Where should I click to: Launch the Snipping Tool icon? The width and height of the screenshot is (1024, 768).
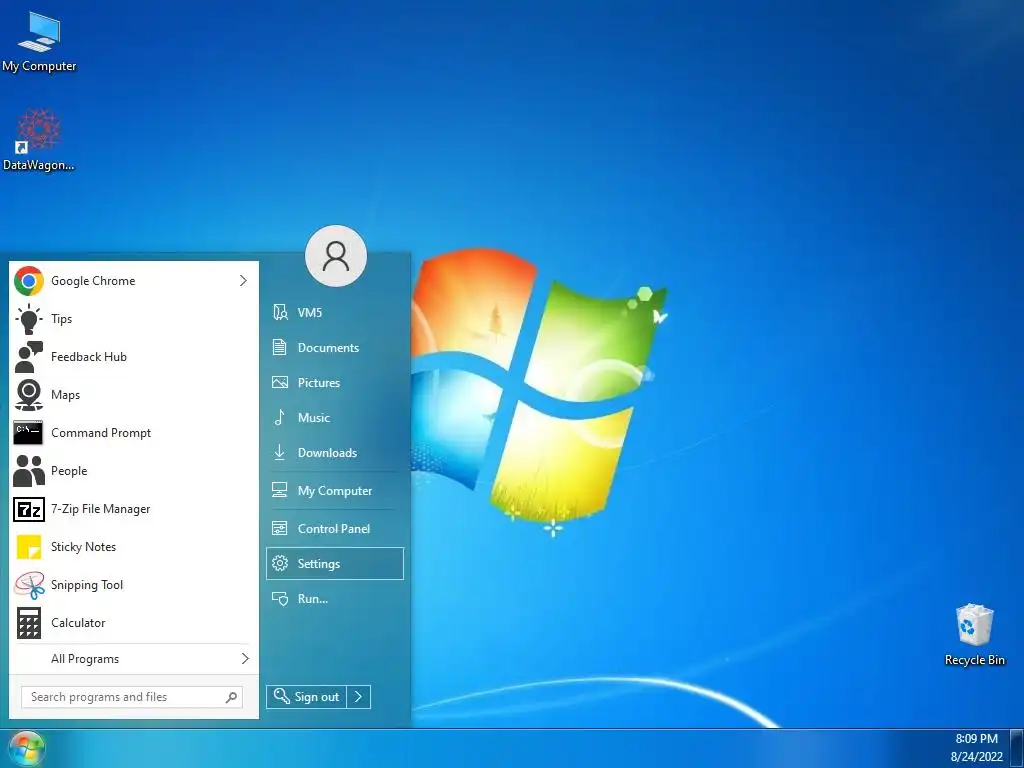(29, 585)
